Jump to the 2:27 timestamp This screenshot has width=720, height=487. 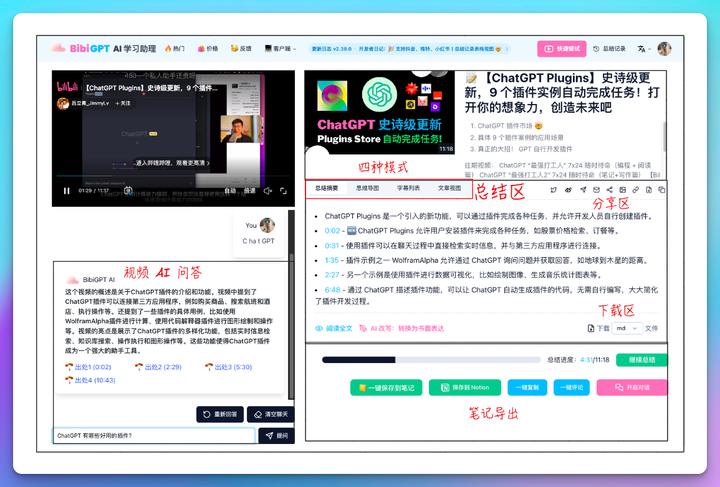pyautogui.click(x=332, y=275)
